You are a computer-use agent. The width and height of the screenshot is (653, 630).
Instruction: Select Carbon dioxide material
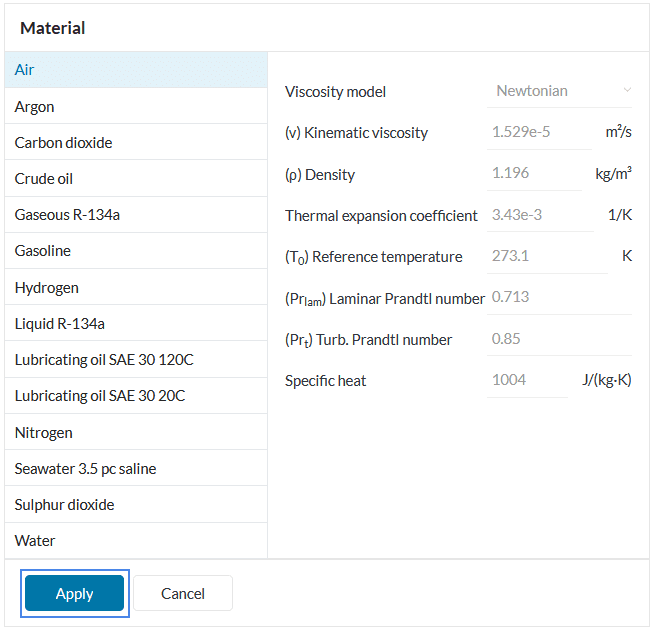pos(136,142)
